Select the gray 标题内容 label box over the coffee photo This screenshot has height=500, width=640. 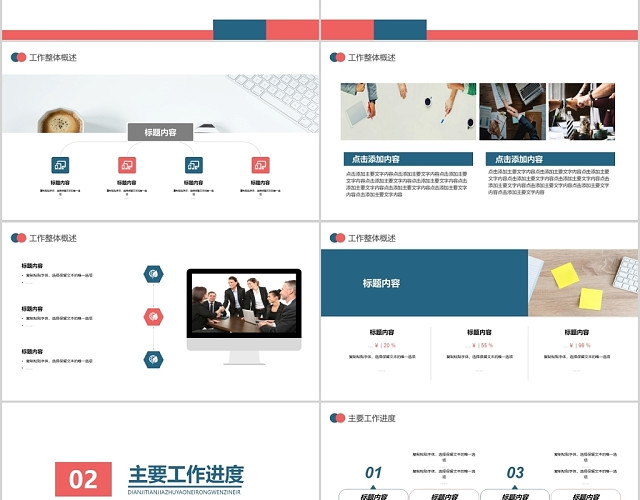coord(160,132)
